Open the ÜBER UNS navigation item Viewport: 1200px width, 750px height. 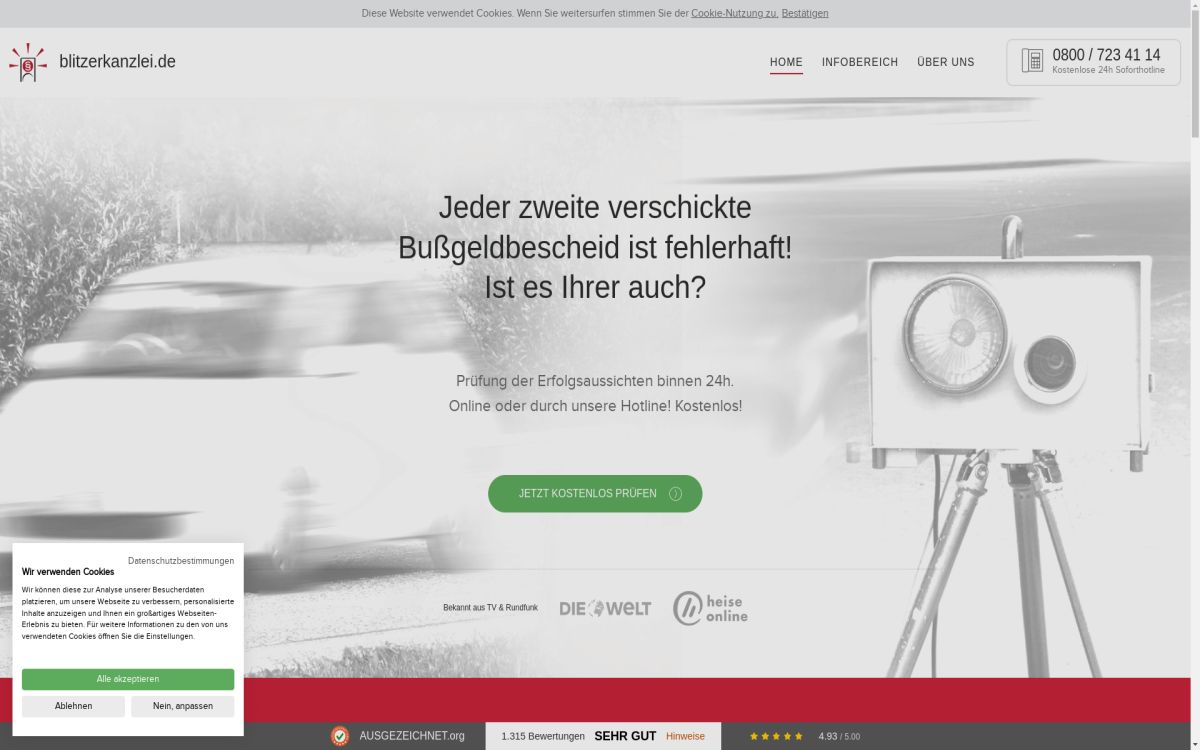click(945, 61)
